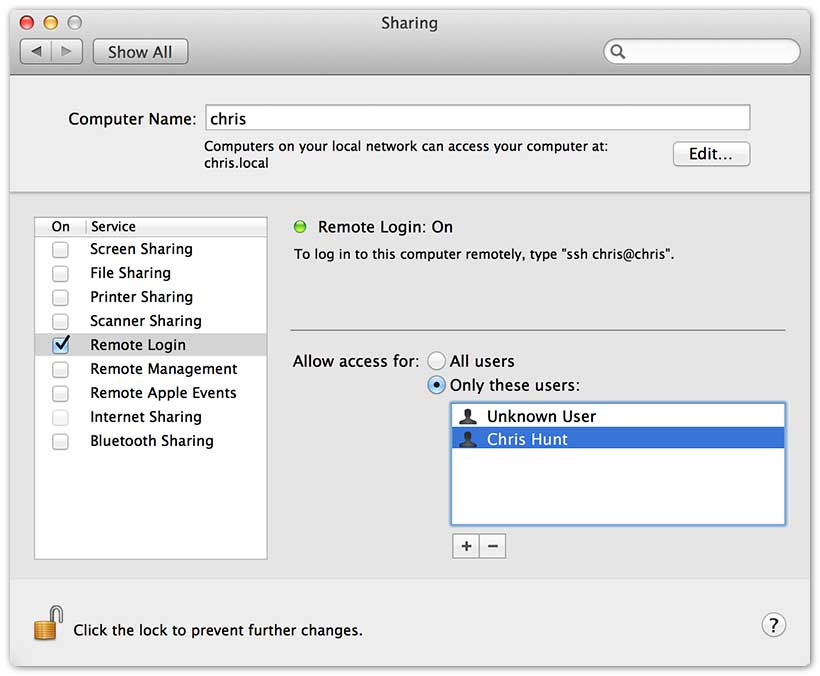Screen dimensions: 820x676
Task: Uncheck the Remote Login checkbox
Action: click(61, 345)
